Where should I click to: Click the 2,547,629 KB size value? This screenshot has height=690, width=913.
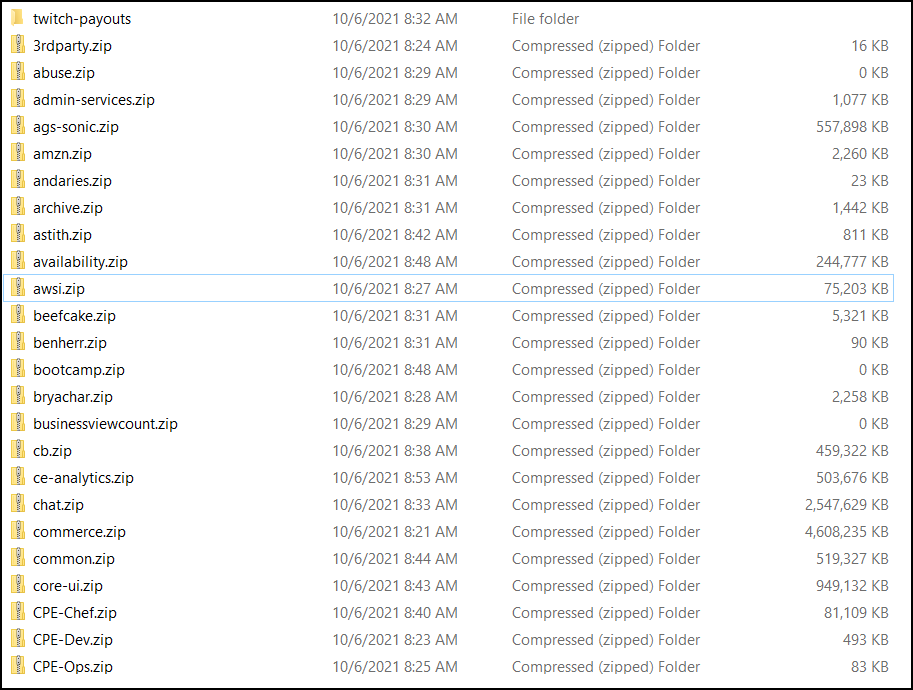click(847, 505)
